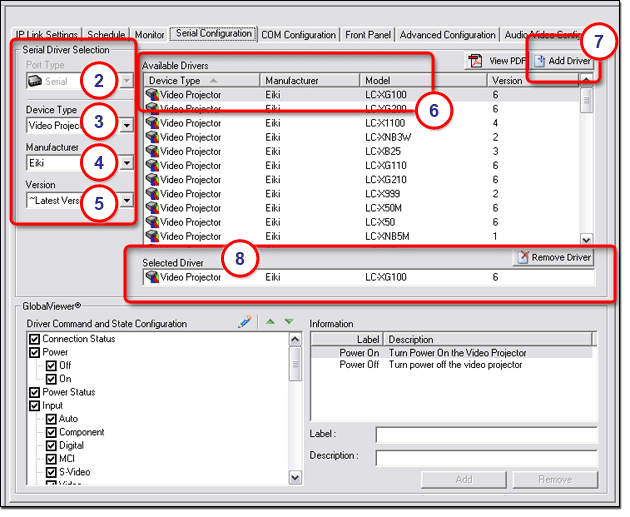Click the pencil edit icon in GlobalViewer
The image size is (630, 517).
coord(245,322)
